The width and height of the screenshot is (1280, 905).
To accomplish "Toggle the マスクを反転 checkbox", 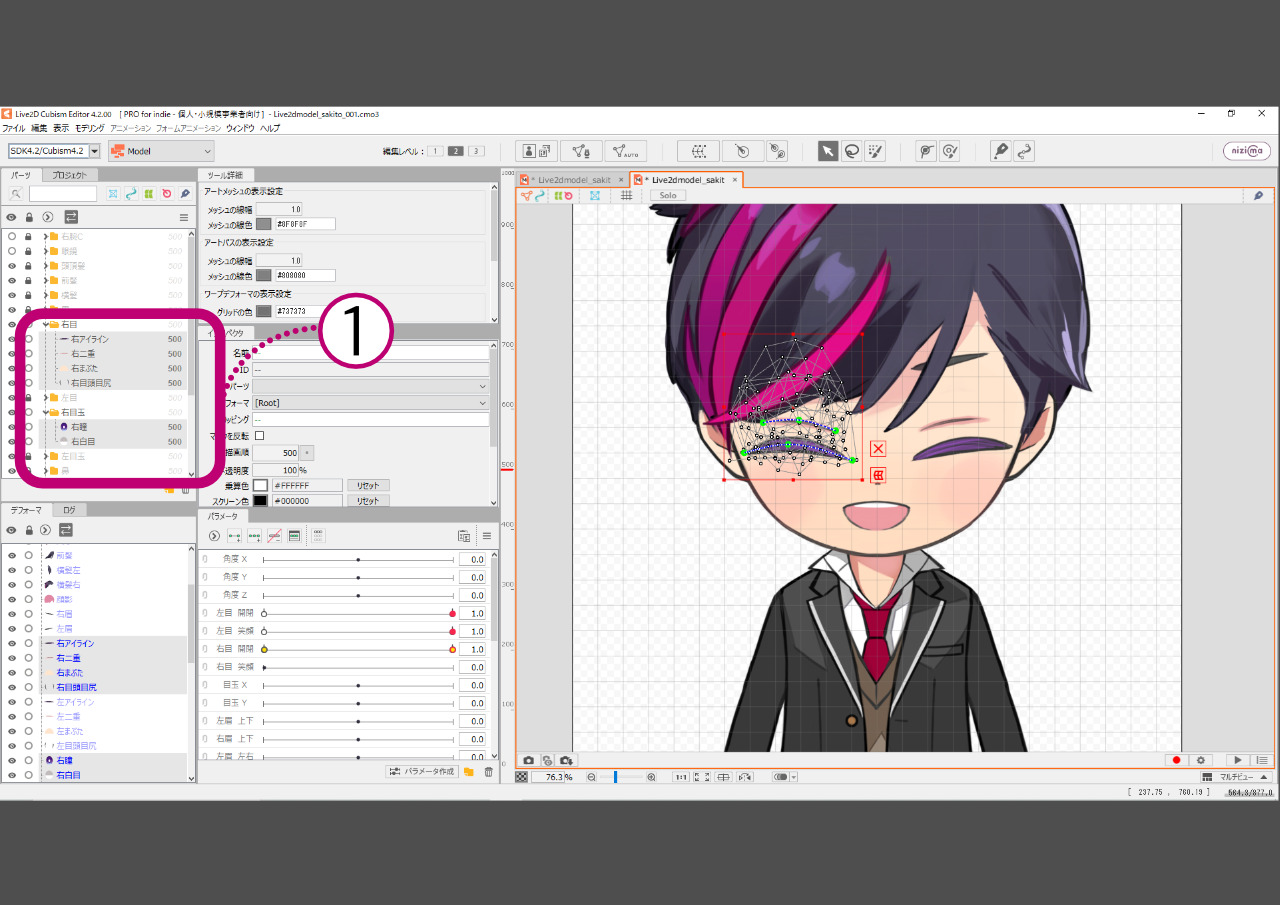I will click(x=259, y=436).
